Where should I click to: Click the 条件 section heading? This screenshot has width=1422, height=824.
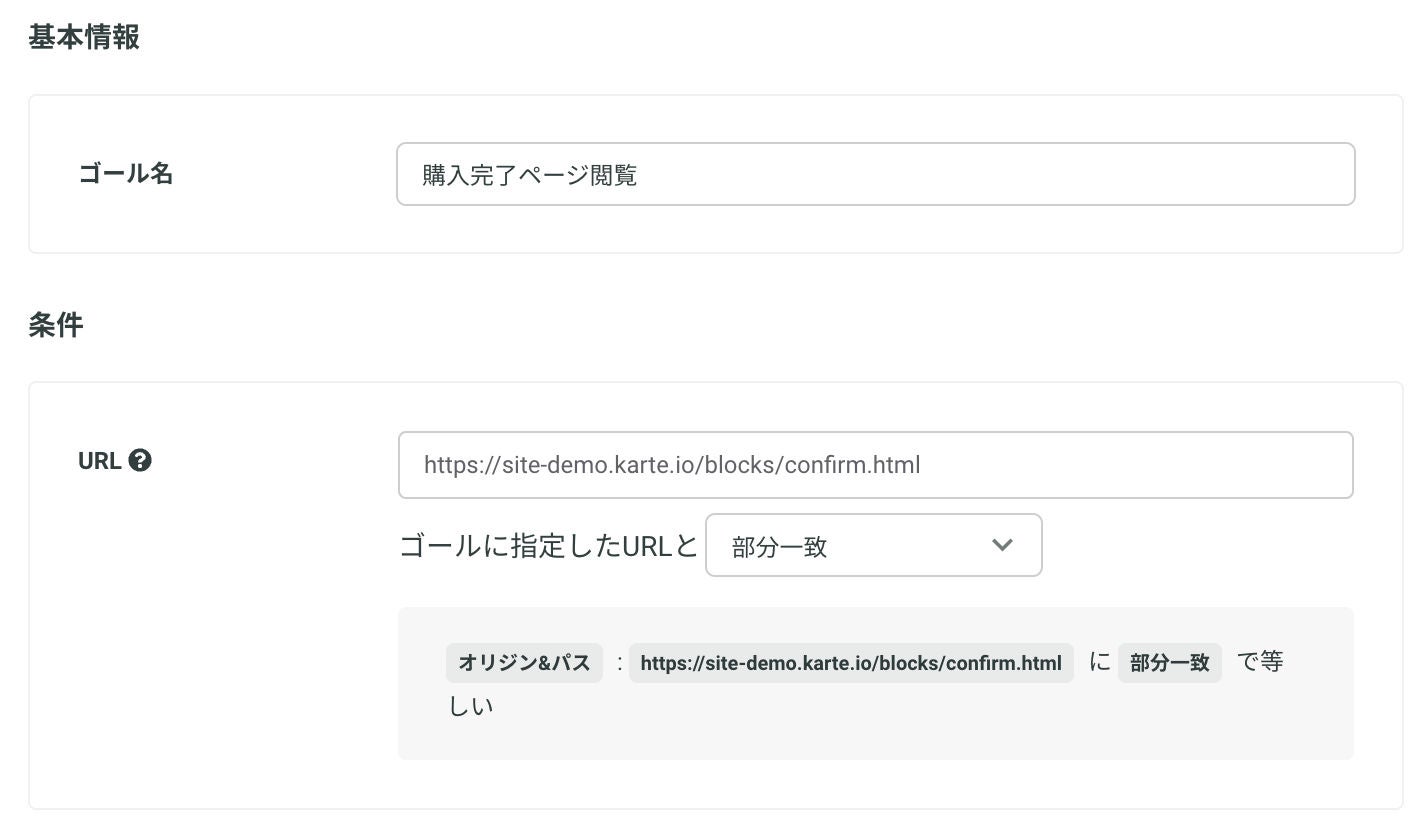pos(56,325)
